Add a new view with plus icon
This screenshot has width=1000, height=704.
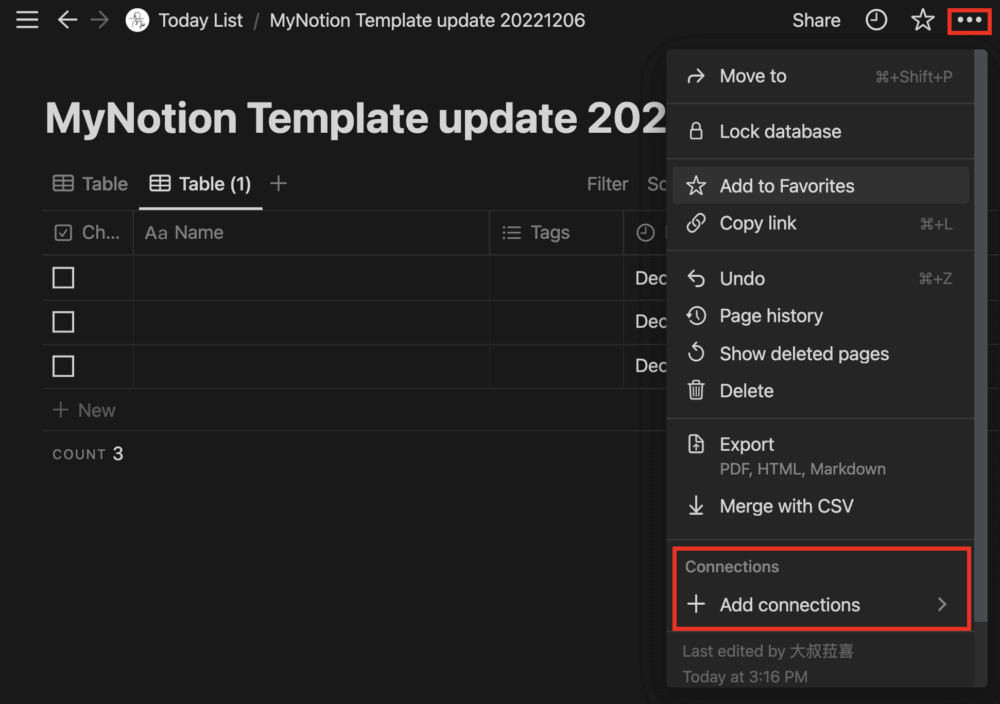[x=279, y=183]
